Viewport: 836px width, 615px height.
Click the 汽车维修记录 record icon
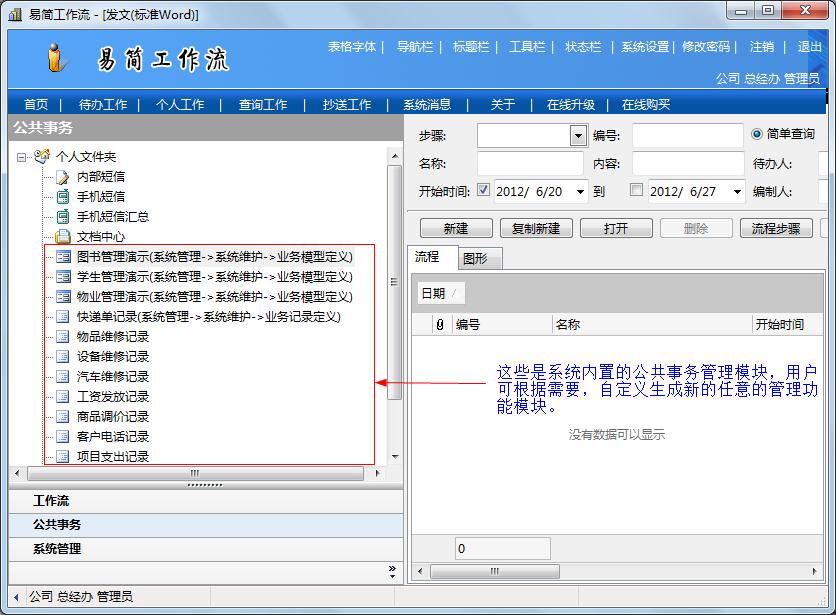point(62,377)
